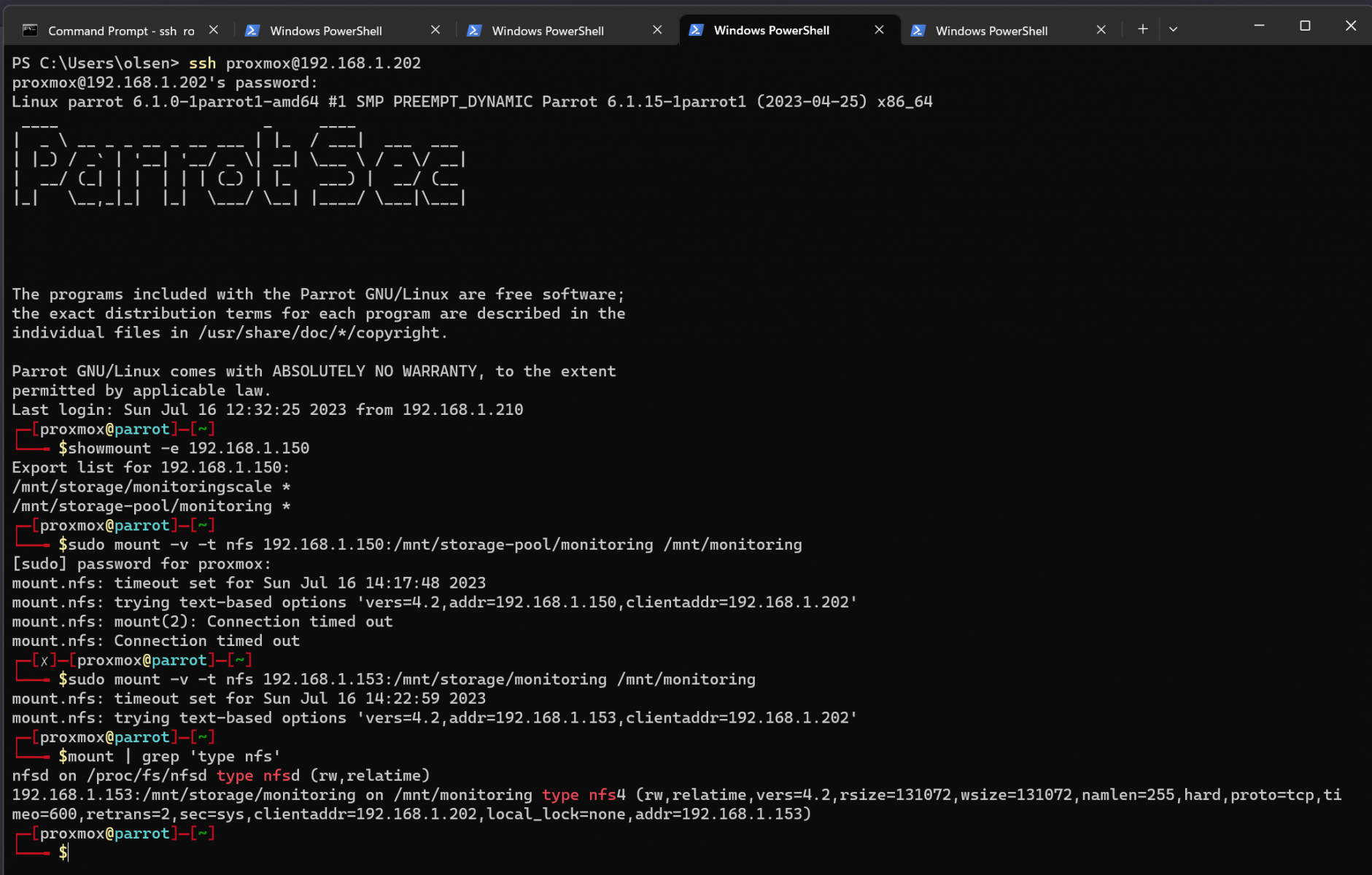
Task: Click the 'showmount -e 192.168.1.150' command
Action: point(189,448)
